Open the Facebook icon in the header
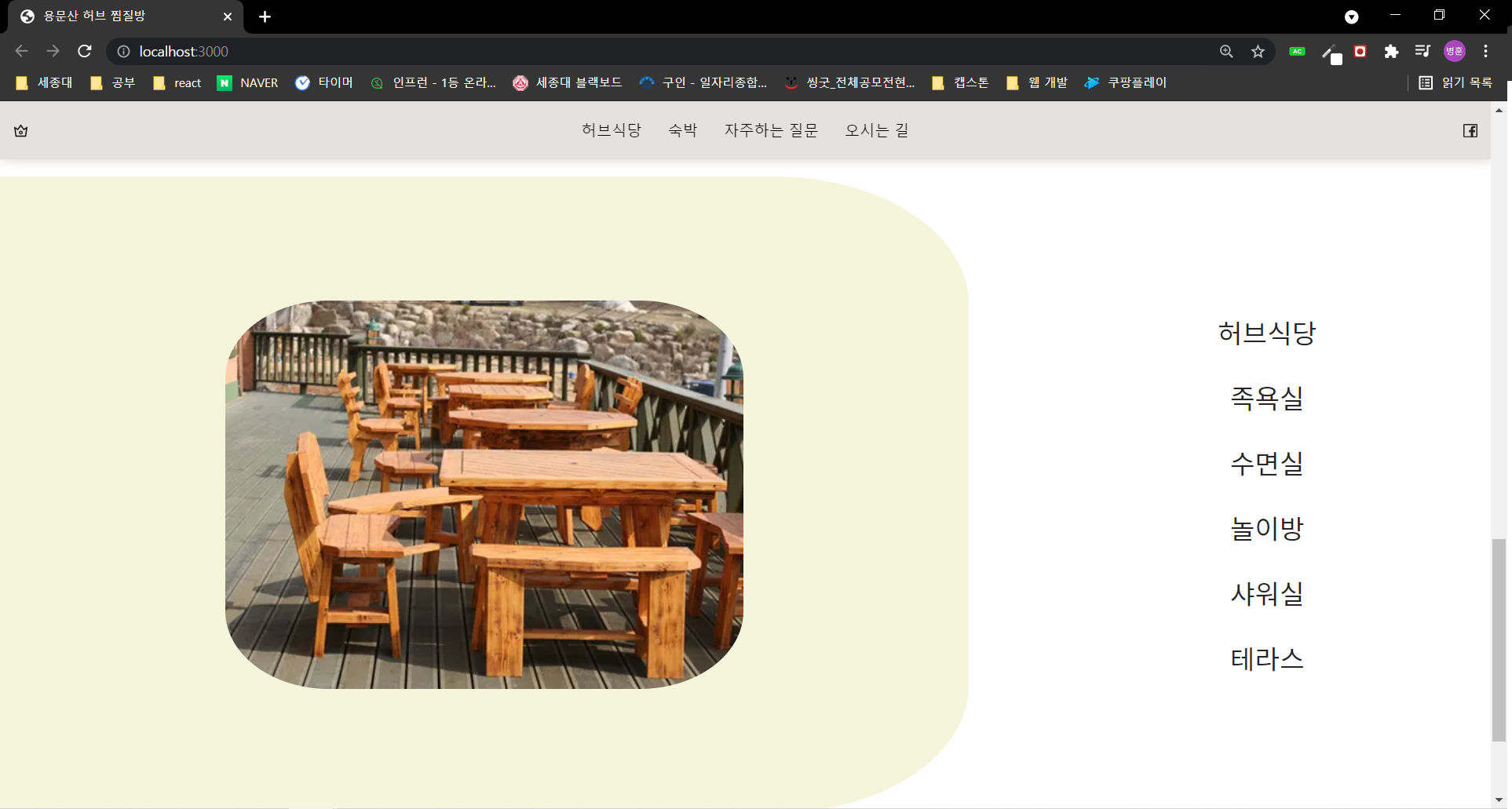 1470,130
